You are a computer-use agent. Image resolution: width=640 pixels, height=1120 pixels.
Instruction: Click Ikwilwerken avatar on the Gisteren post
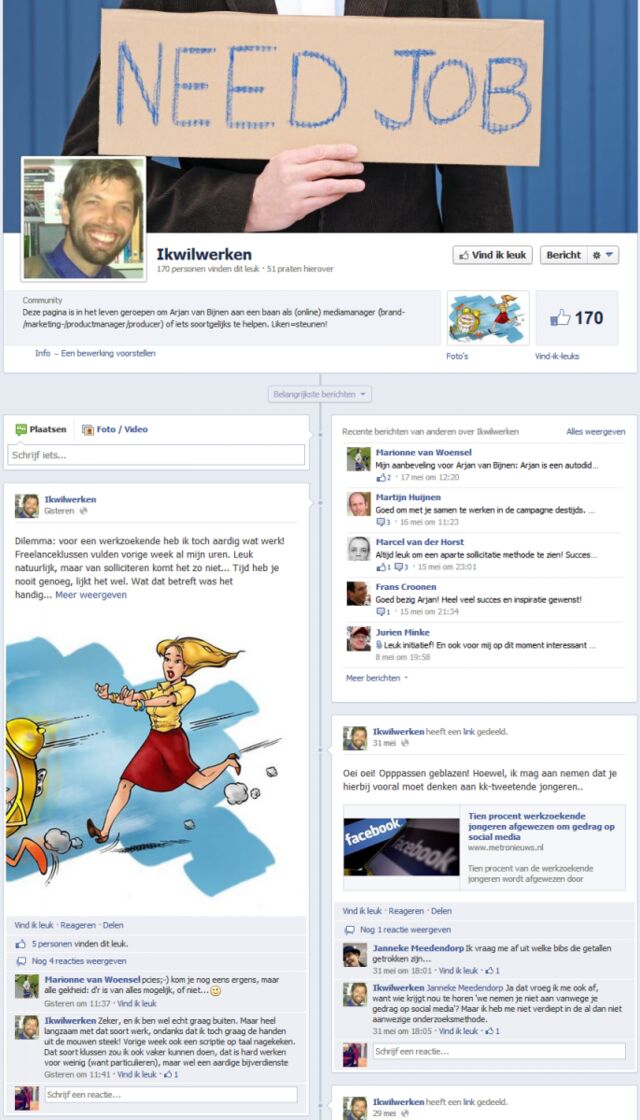tap(26, 506)
